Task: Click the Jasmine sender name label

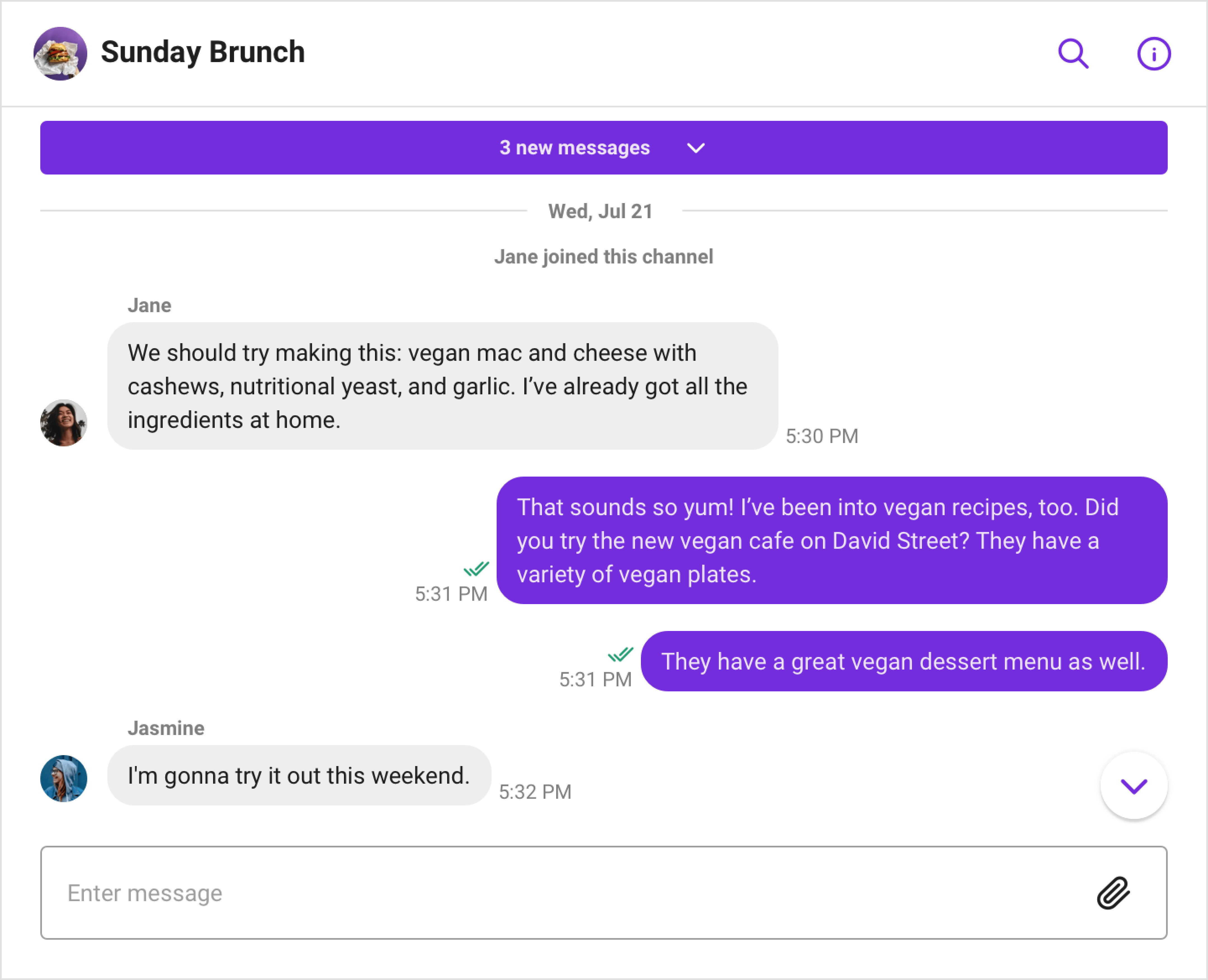Action: [x=166, y=728]
